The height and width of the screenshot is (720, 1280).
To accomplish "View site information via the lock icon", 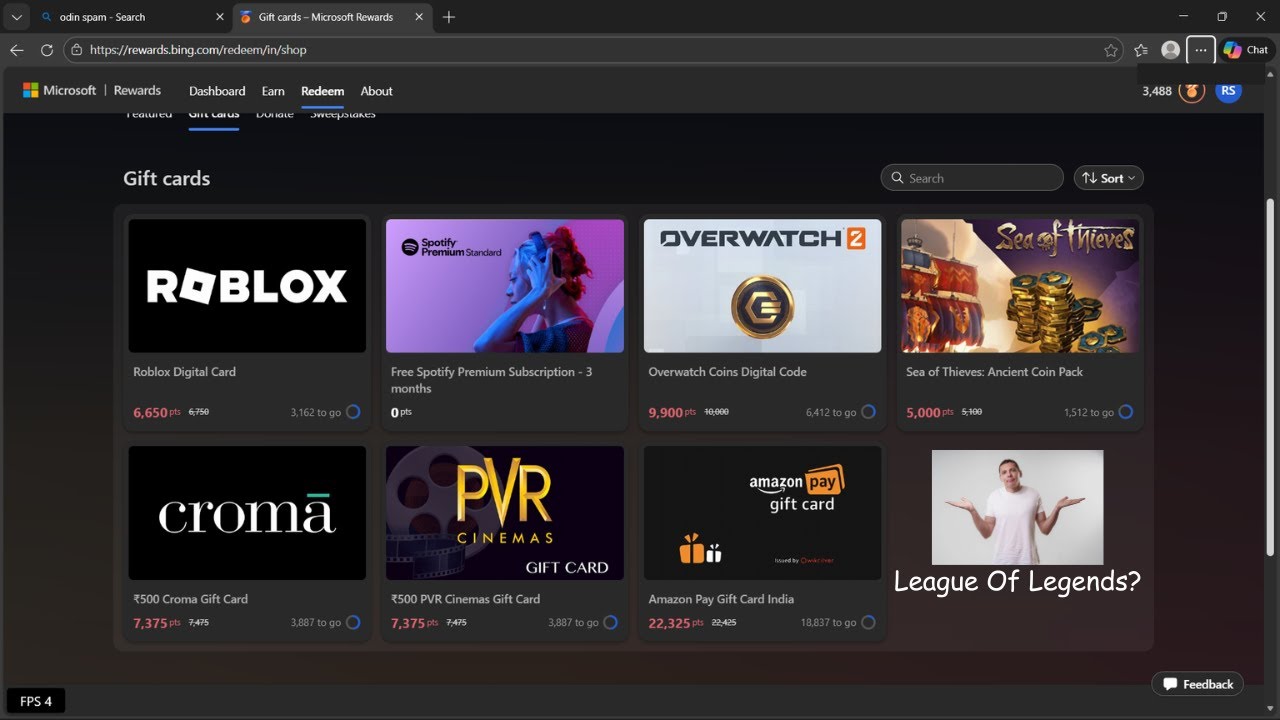I will coord(76,50).
